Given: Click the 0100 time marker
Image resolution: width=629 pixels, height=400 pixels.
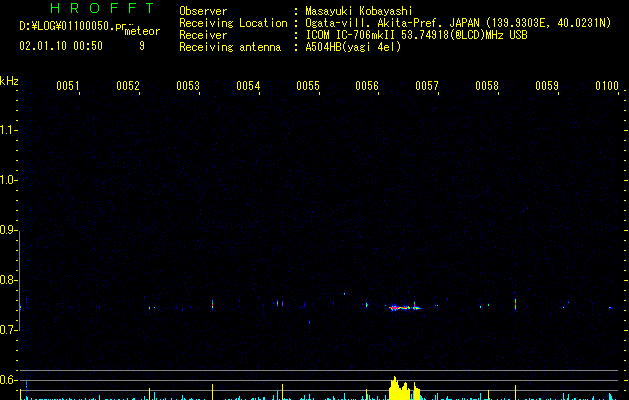Looking at the screenshot, I should [607, 85].
